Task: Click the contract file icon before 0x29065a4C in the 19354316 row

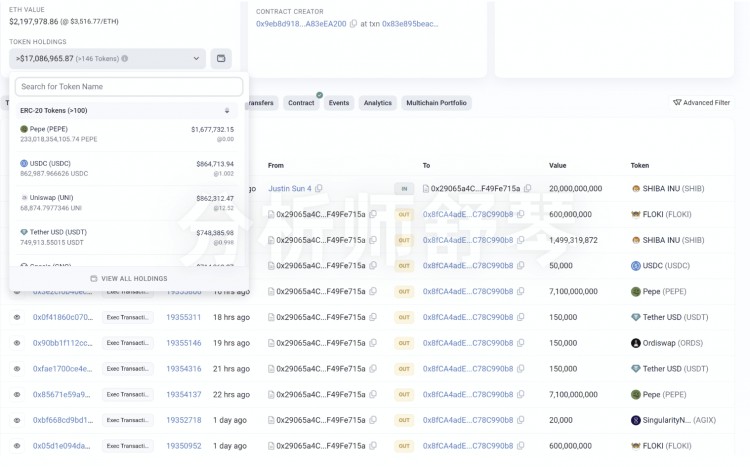Action: pyautogui.click(x=271, y=368)
